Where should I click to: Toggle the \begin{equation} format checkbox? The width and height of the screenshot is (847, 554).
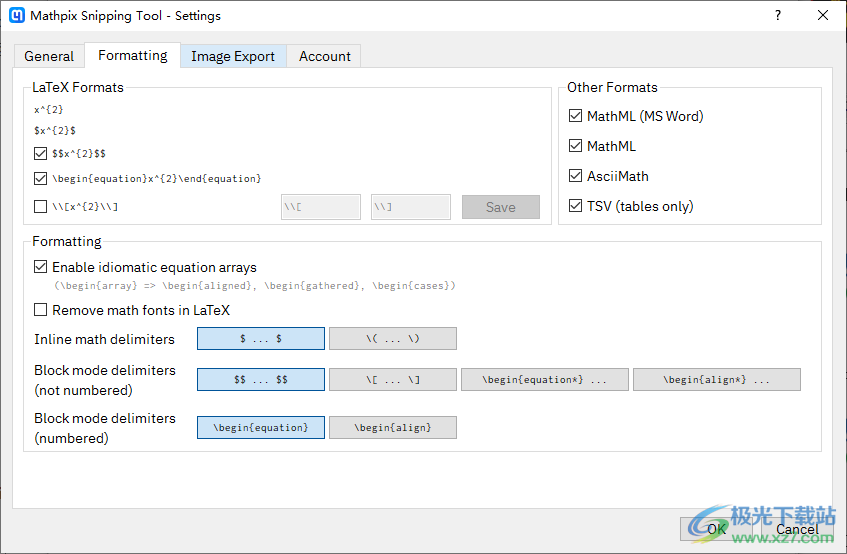coord(41,178)
